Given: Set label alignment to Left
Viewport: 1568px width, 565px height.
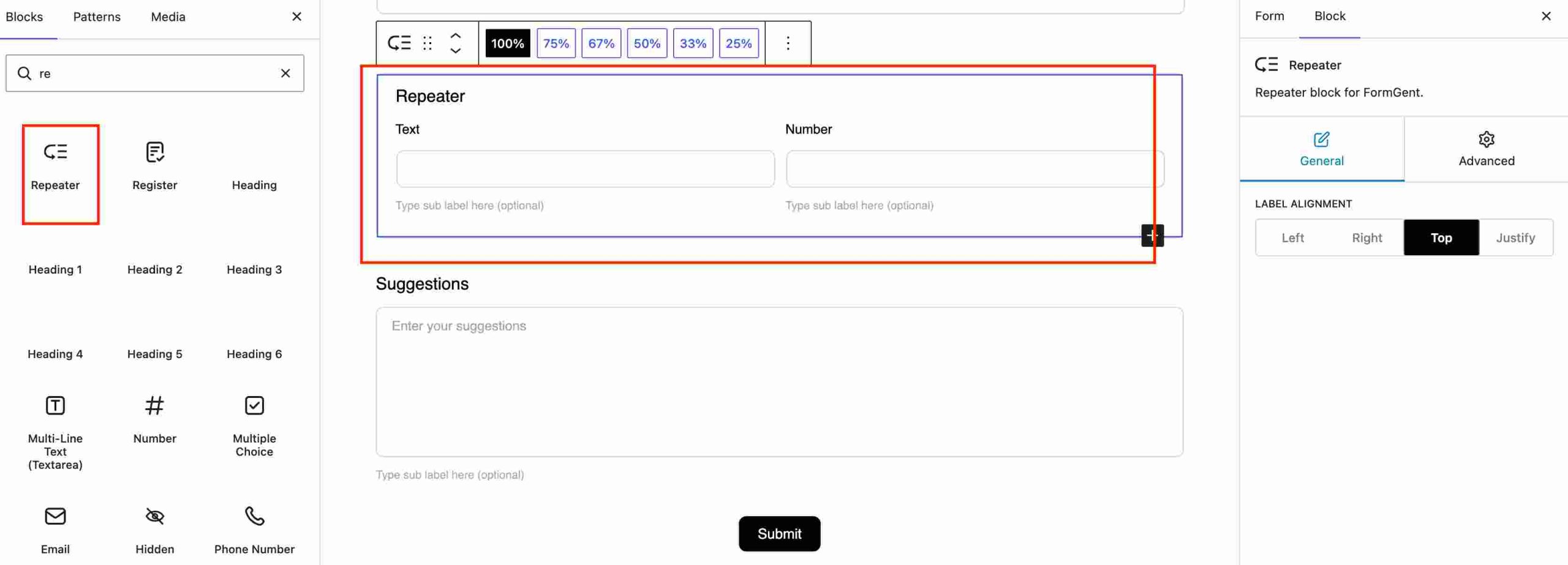Looking at the screenshot, I should click(x=1292, y=238).
